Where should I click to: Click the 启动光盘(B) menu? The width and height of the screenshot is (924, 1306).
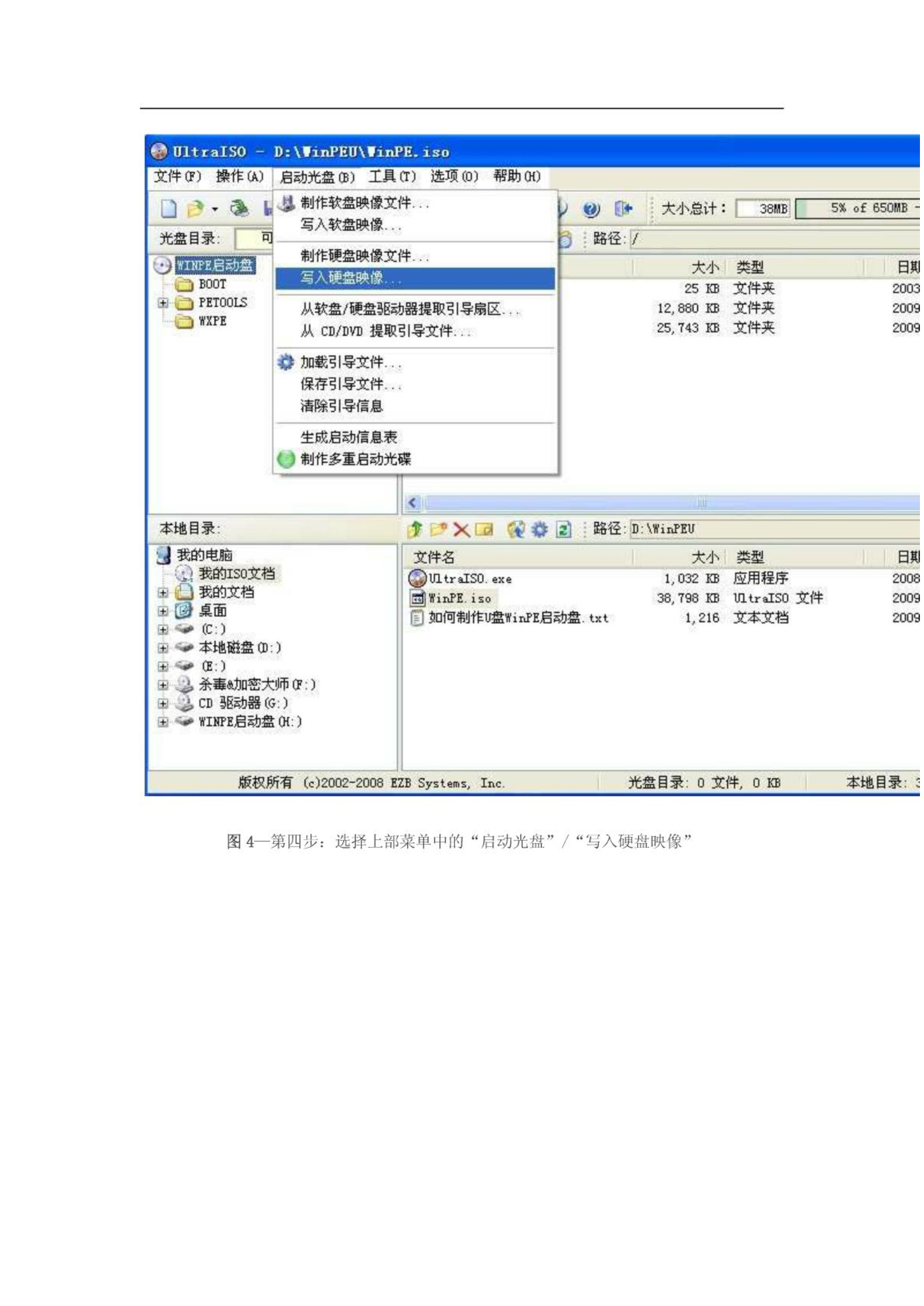[x=318, y=177]
